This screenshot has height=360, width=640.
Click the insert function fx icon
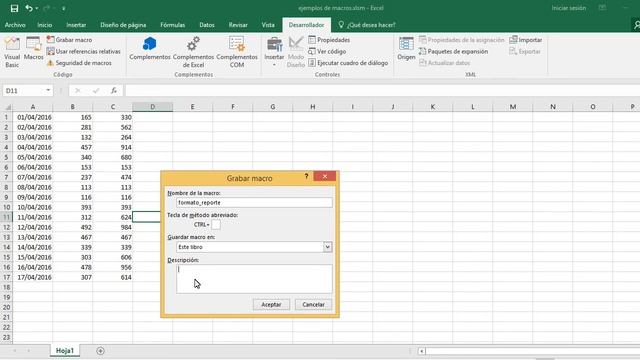tap(114, 91)
